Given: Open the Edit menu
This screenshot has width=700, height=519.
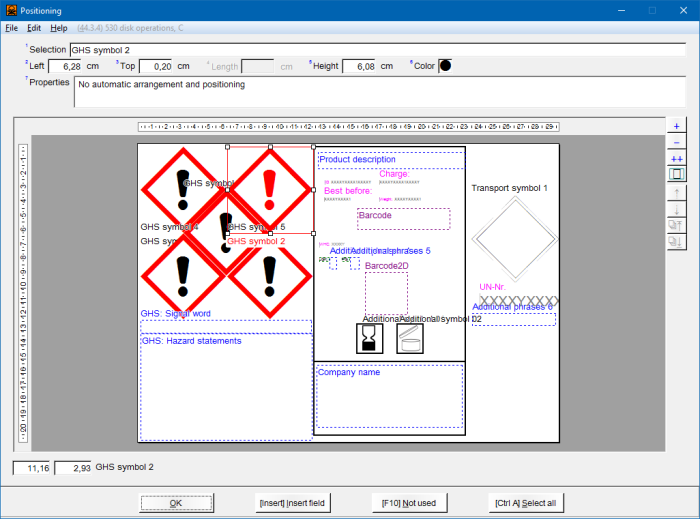Looking at the screenshot, I should coord(34,28).
